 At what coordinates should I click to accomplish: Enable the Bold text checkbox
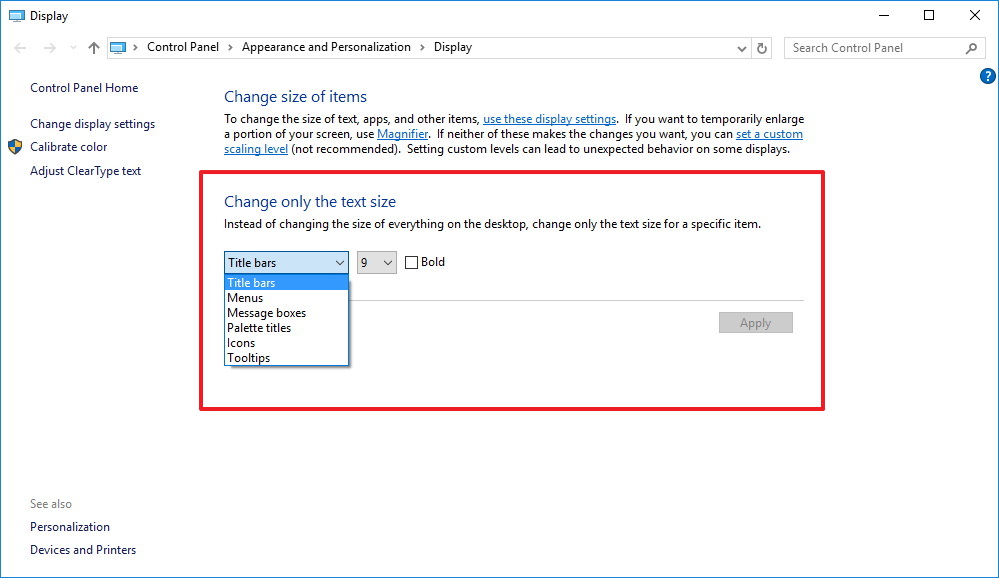(x=411, y=262)
